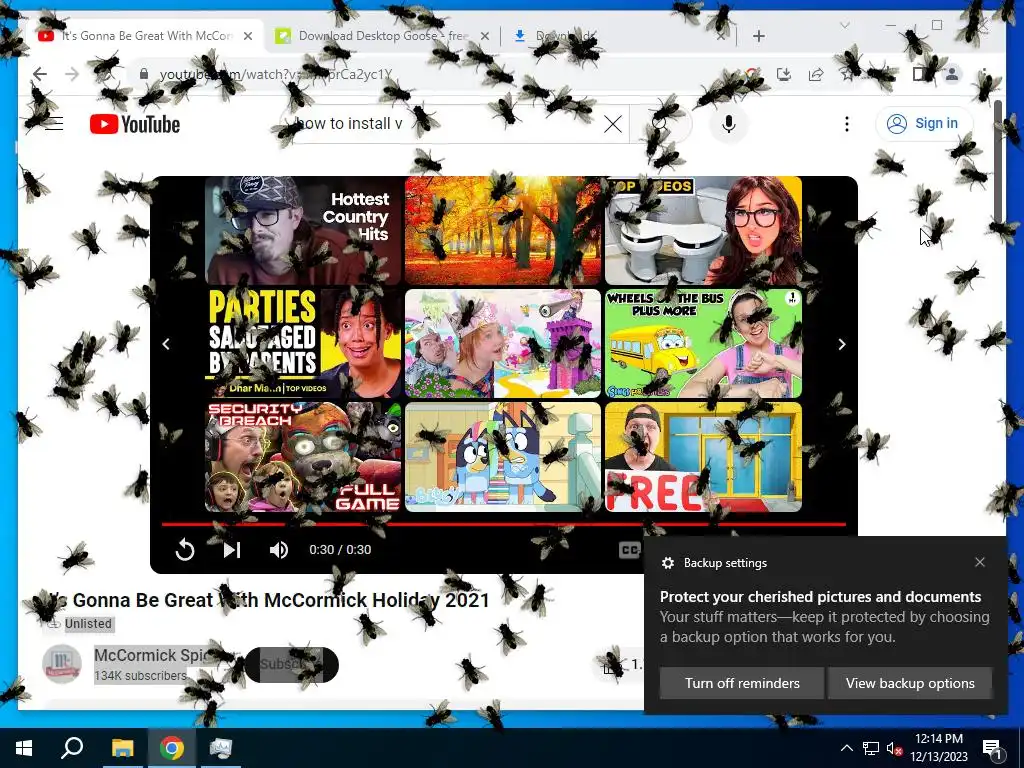The image size is (1024, 768).
Task: Click View backup options button
Action: (910, 683)
